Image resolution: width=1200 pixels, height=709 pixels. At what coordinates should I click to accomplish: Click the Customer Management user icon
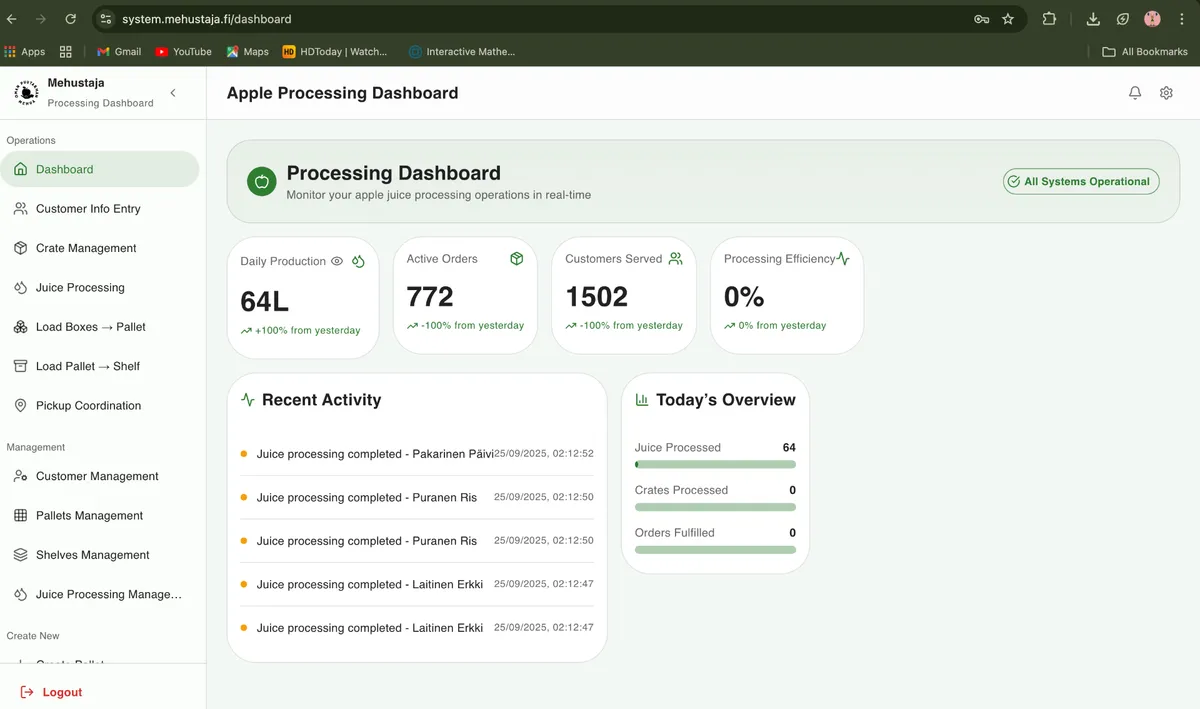coord(20,476)
